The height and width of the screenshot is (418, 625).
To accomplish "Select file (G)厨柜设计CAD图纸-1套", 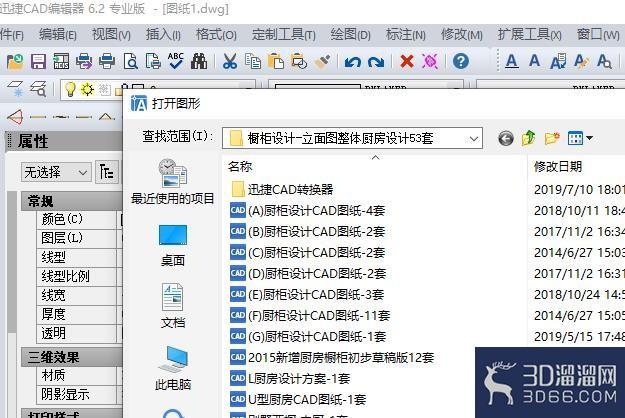I will 308,337.
